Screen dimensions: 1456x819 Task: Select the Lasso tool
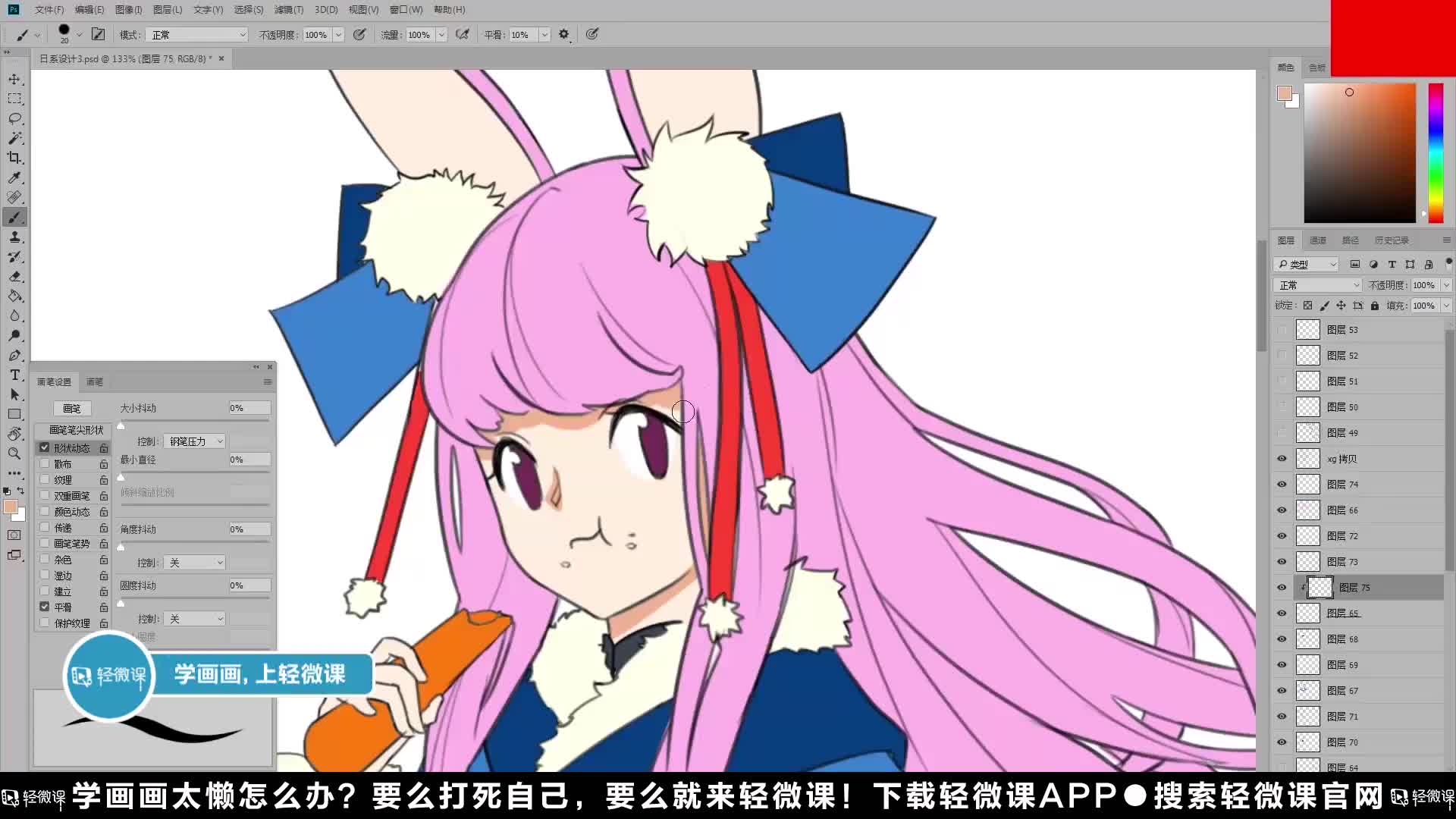pos(14,119)
